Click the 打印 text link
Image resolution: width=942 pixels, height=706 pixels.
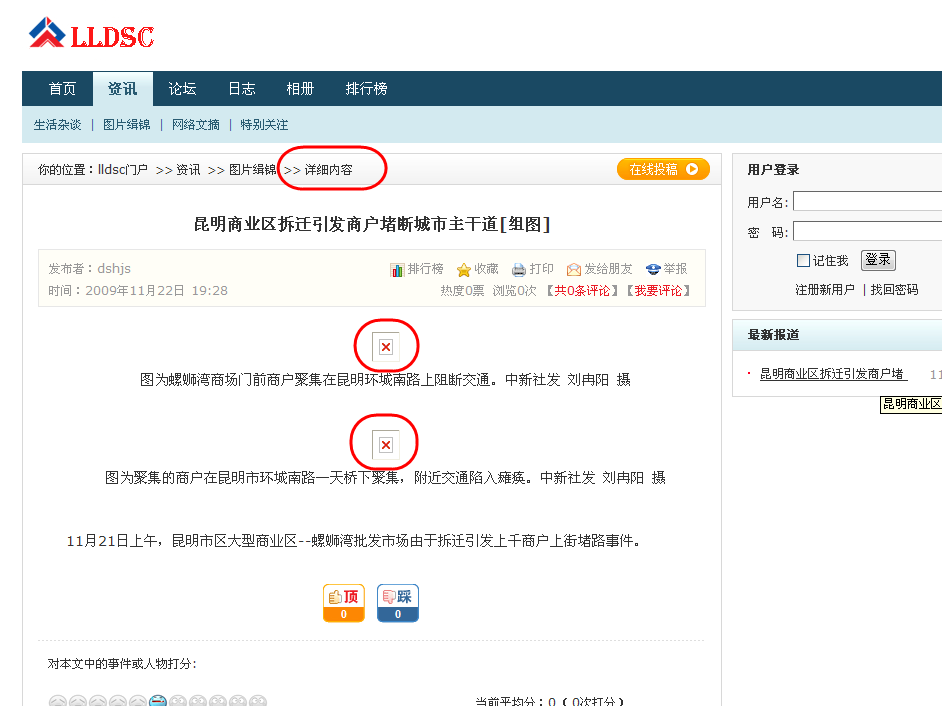pyautogui.click(x=541, y=269)
